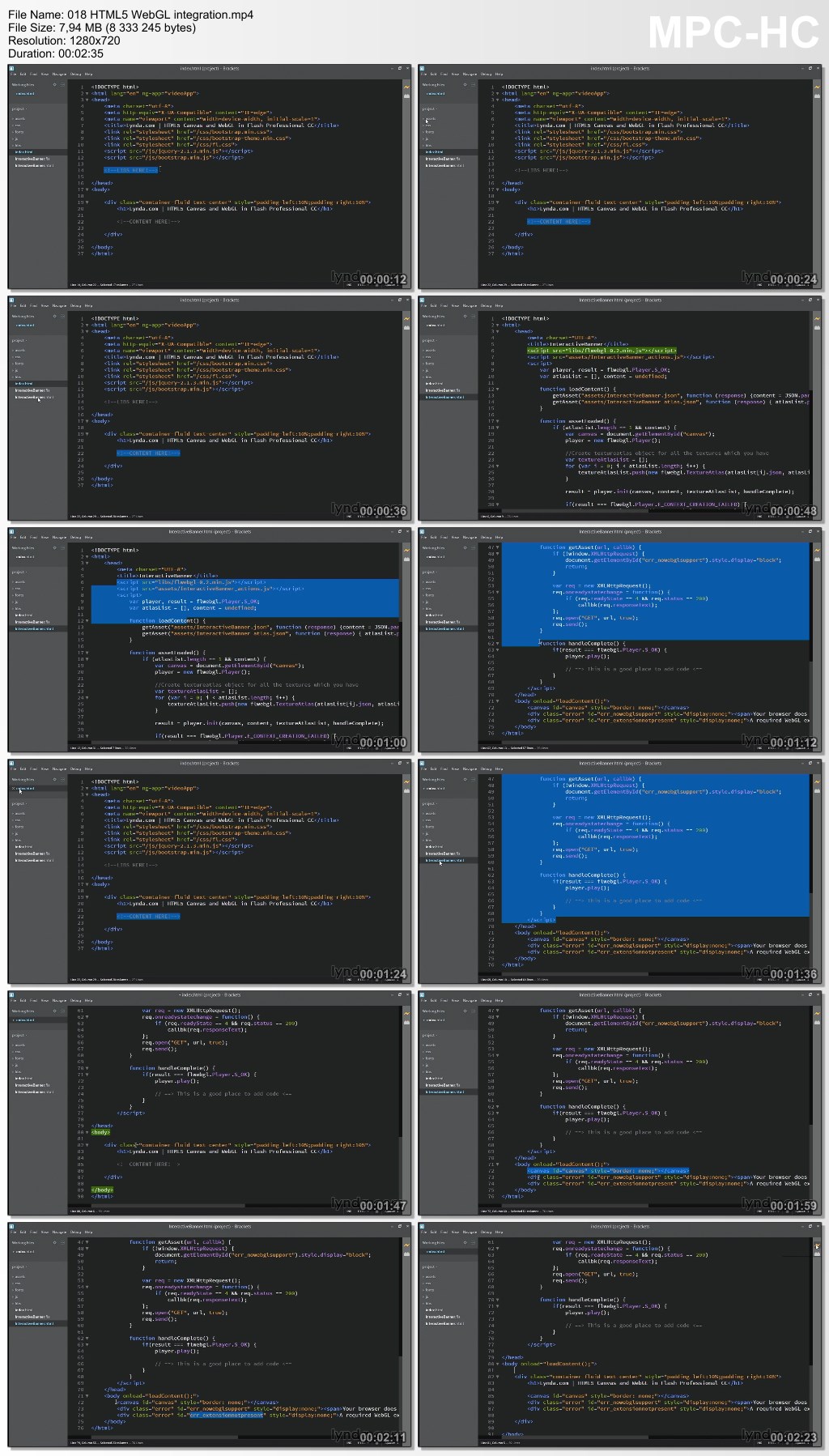Click 'Resolution: 1280x720' header text
Image resolution: width=829 pixels, height=1456 pixels.
tap(64, 40)
